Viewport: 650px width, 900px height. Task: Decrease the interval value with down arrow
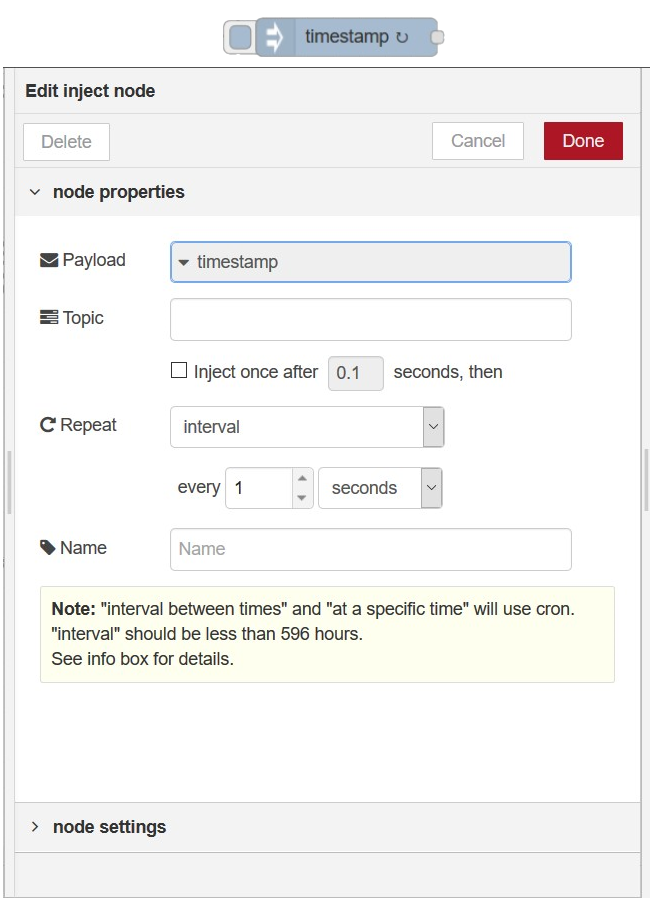tap(302, 498)
